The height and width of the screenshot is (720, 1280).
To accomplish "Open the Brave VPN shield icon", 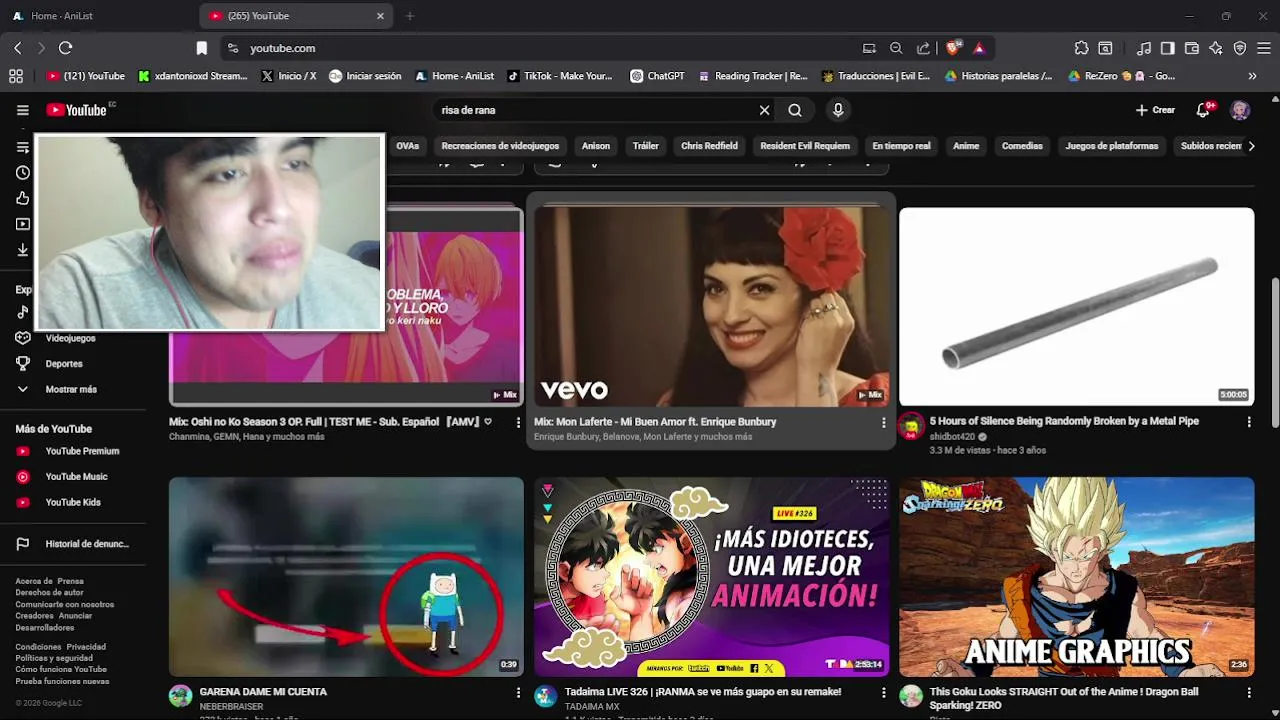I will [x=1240, y=48].
